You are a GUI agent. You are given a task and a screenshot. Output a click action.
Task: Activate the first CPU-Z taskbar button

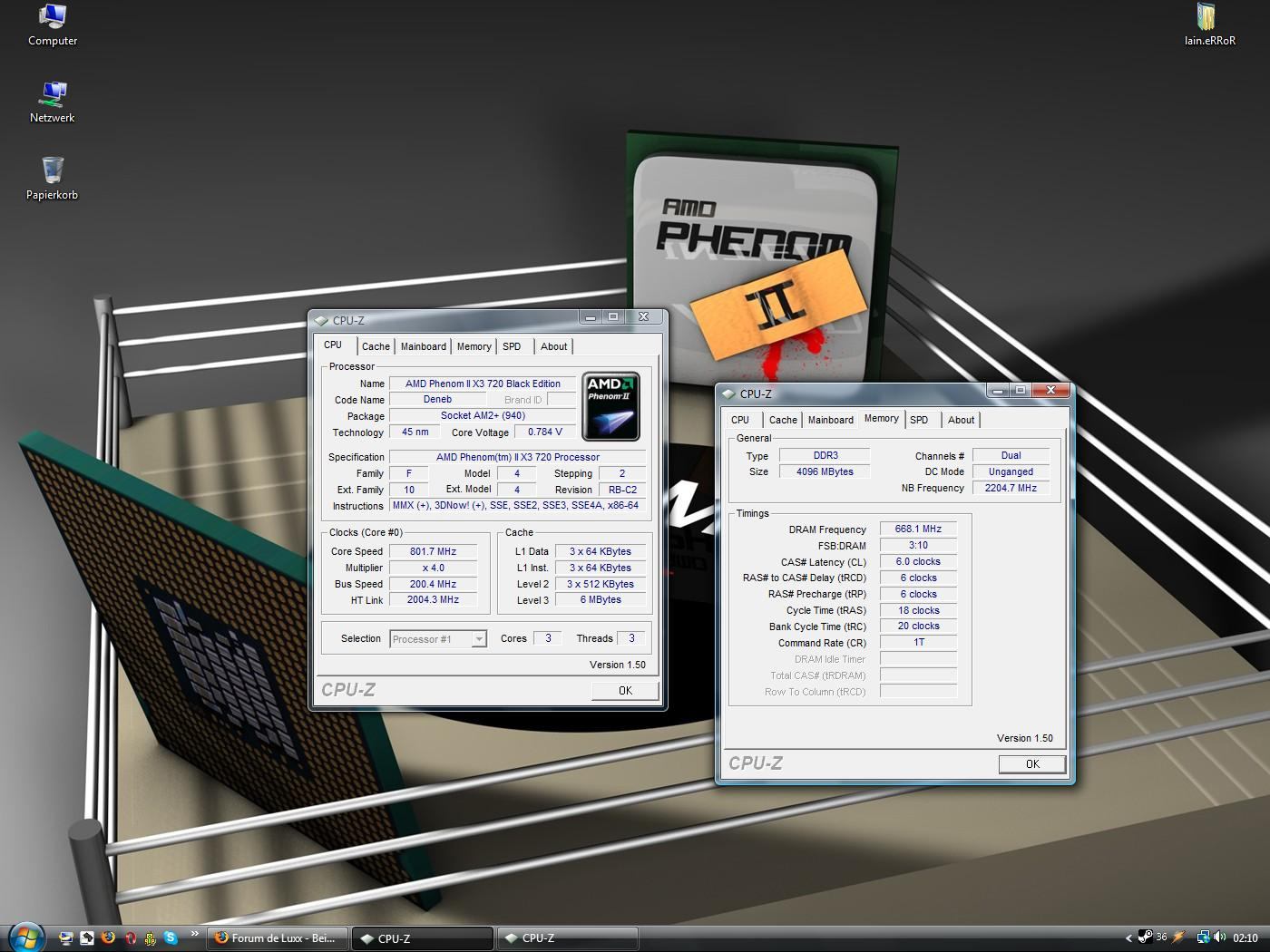tap(423, 938)
